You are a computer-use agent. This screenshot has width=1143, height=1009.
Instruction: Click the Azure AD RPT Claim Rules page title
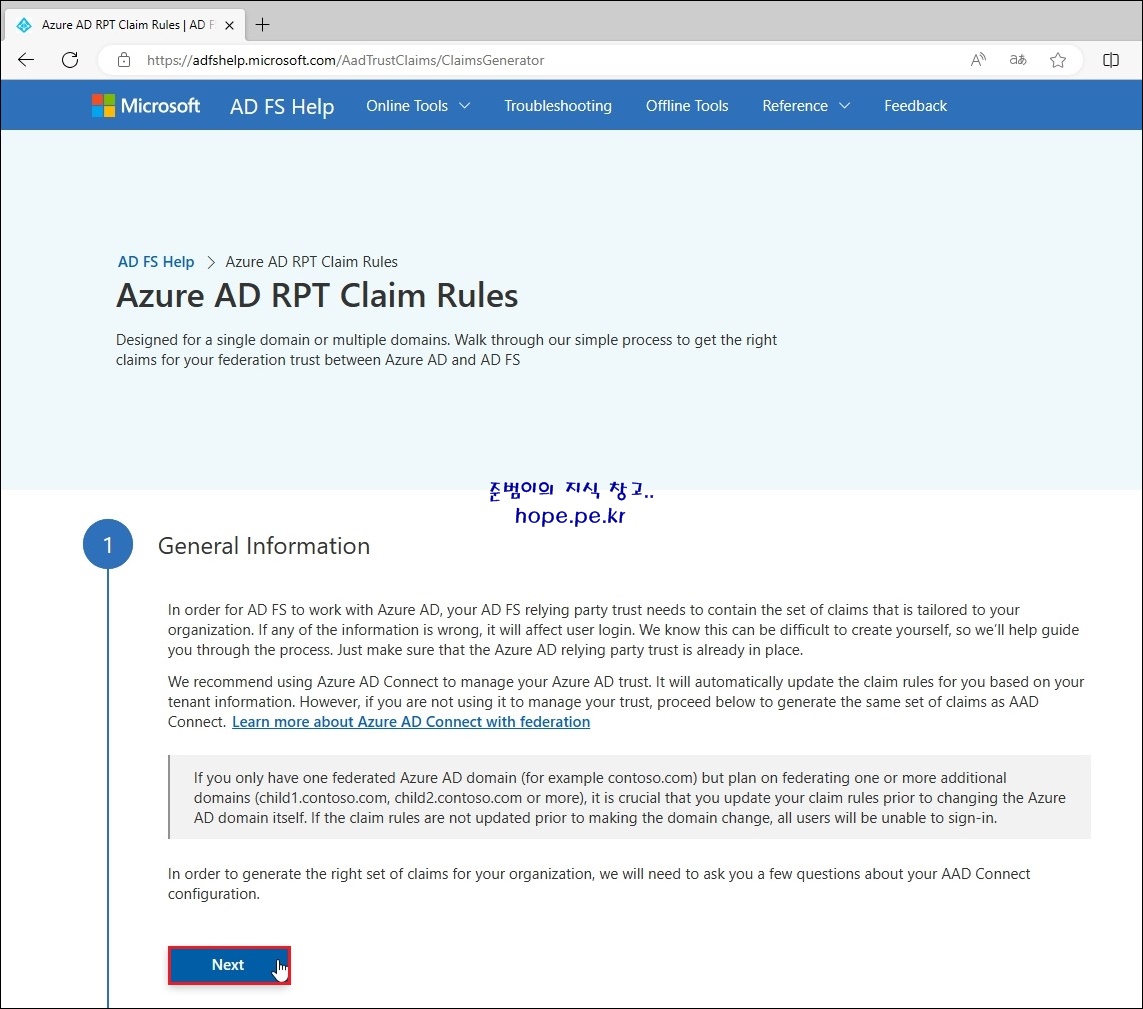point(317,295)
